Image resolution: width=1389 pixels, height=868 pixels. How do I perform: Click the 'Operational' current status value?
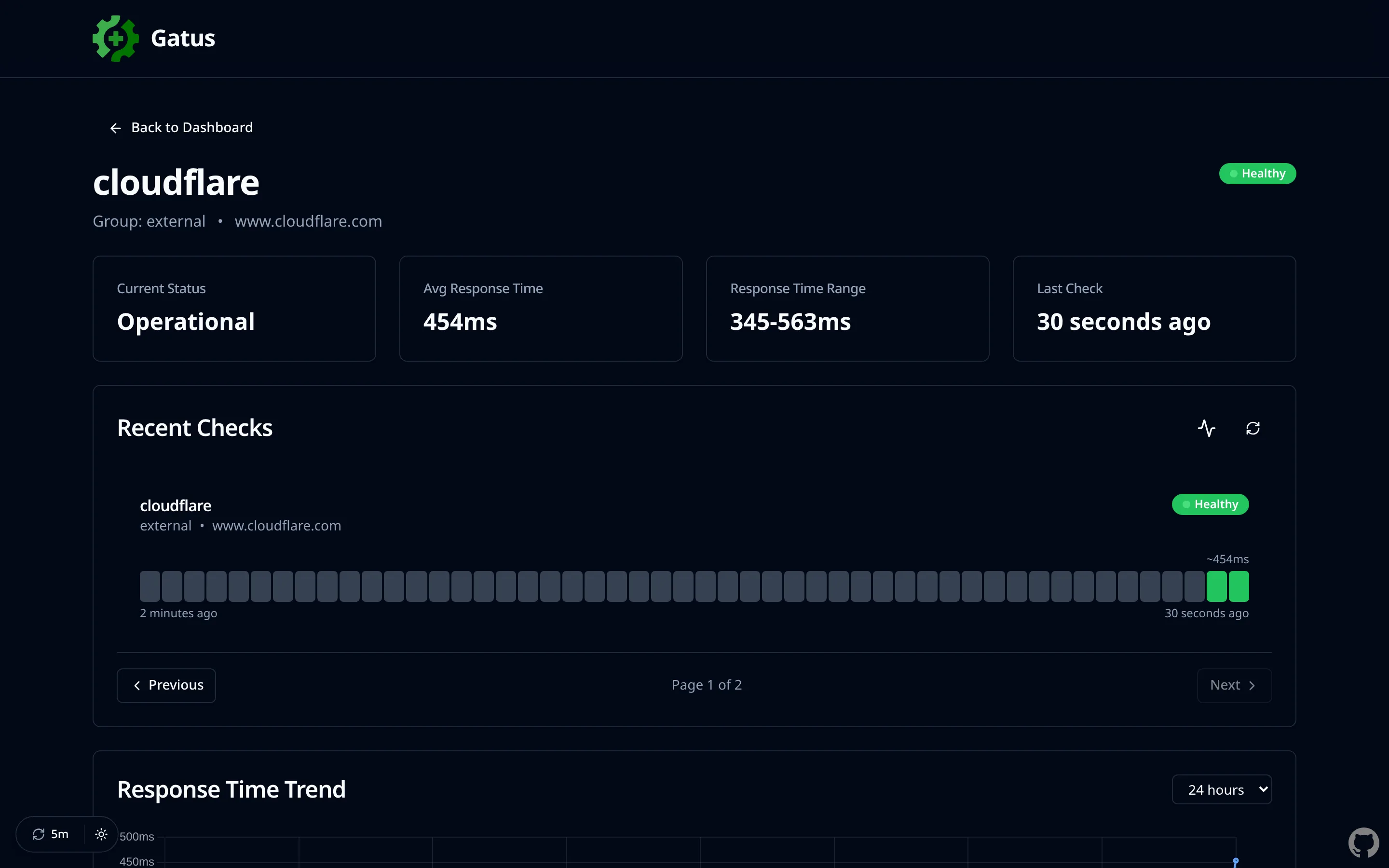[x=186, y=322]
